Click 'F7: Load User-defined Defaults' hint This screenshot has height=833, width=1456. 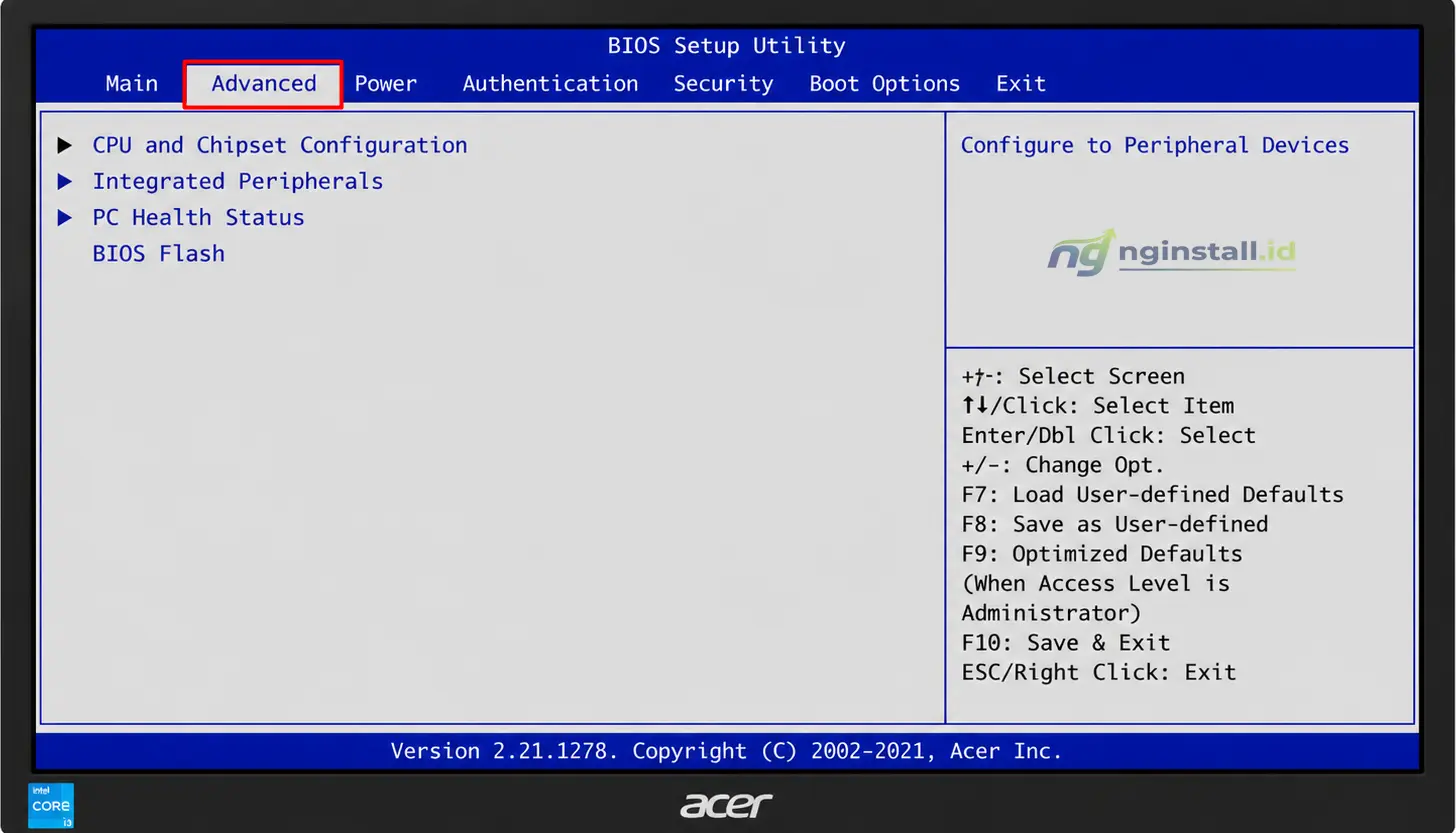1153,495
